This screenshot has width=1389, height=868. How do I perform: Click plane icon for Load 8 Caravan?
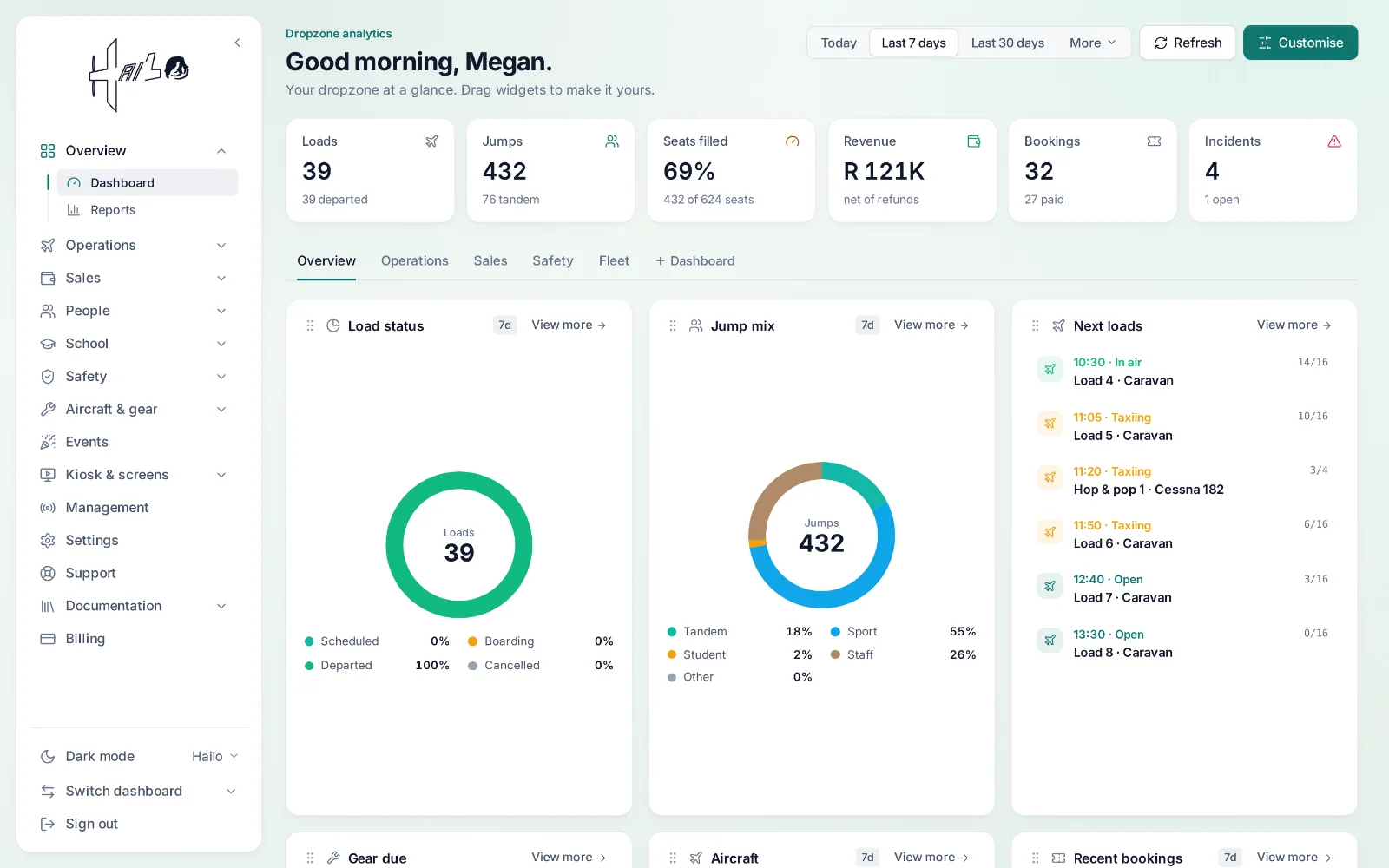(1050, 641)
